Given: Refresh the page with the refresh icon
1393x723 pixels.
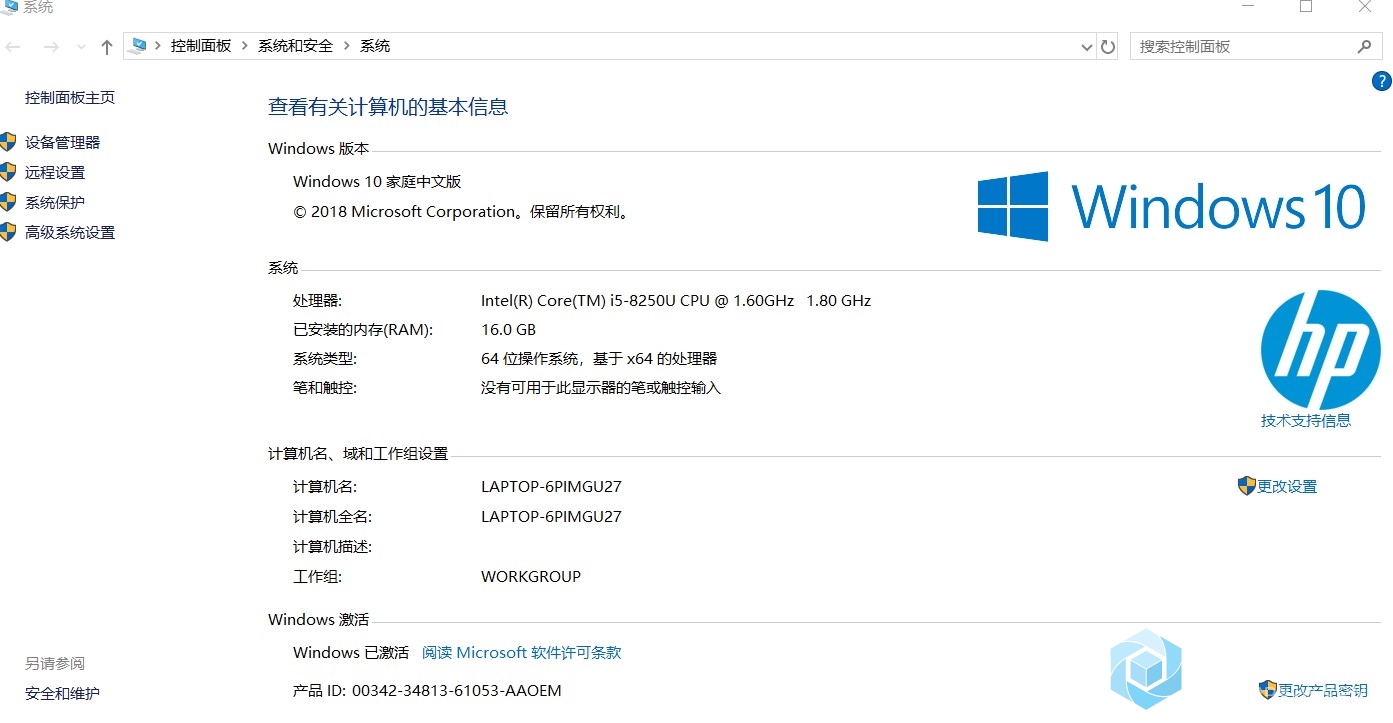Looking at the screenshot, I should (x=1107, y=47).
